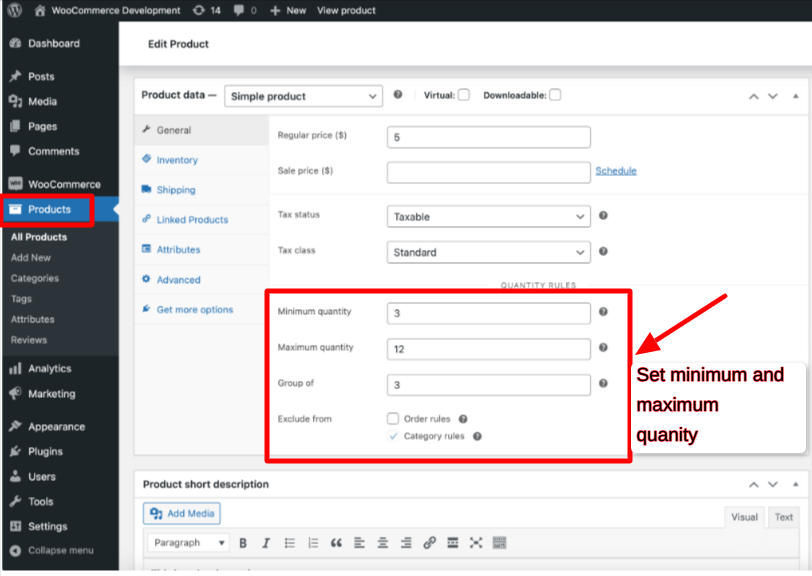Insert a numbered list
Viewport: 812px width, 576px height.
(313, 543)
